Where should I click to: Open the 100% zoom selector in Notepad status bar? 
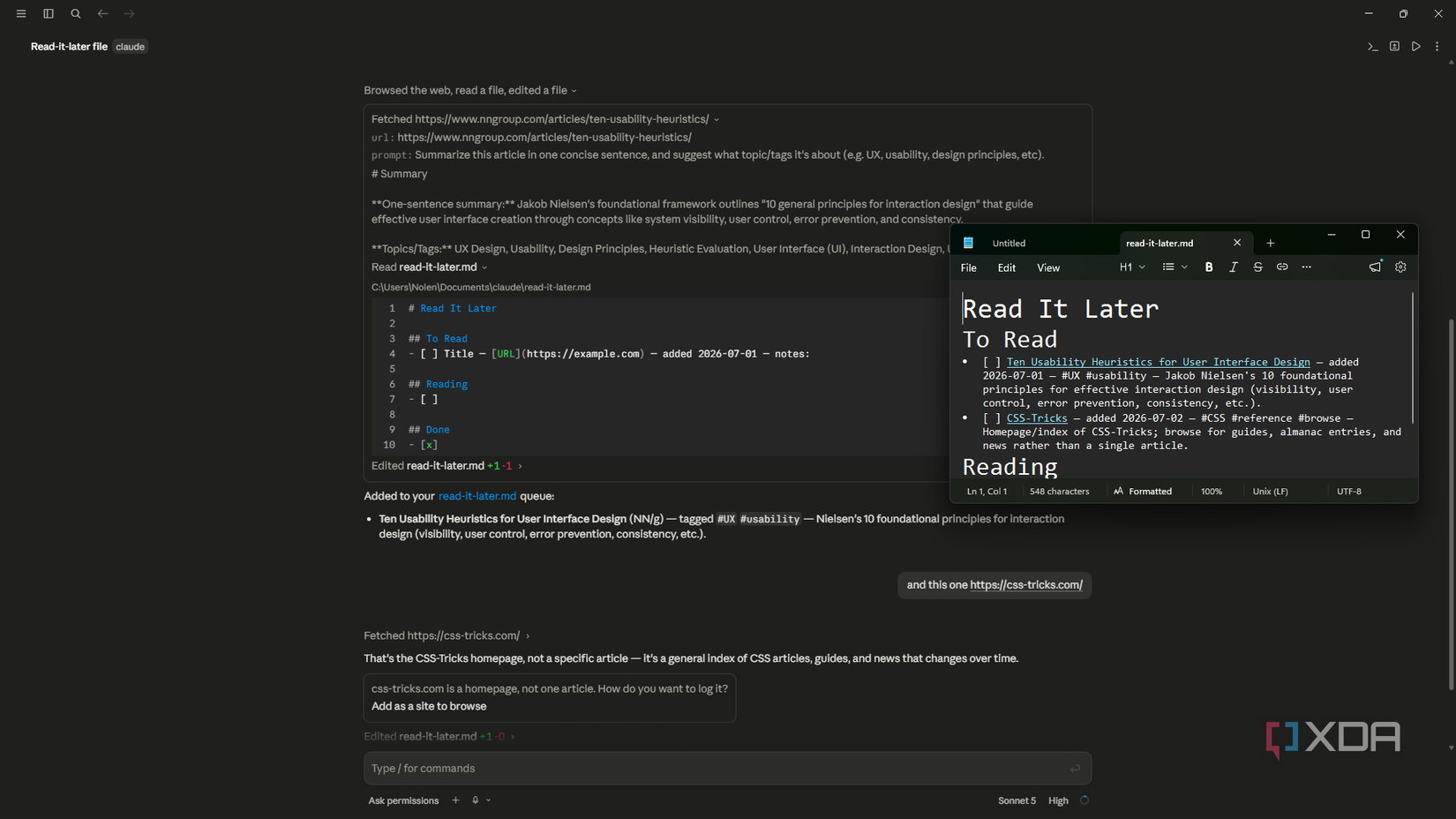[1212, 492]
